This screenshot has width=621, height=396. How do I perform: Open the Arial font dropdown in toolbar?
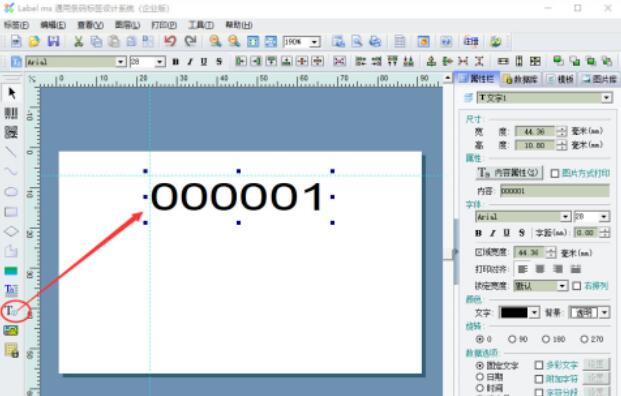point(121,62)
